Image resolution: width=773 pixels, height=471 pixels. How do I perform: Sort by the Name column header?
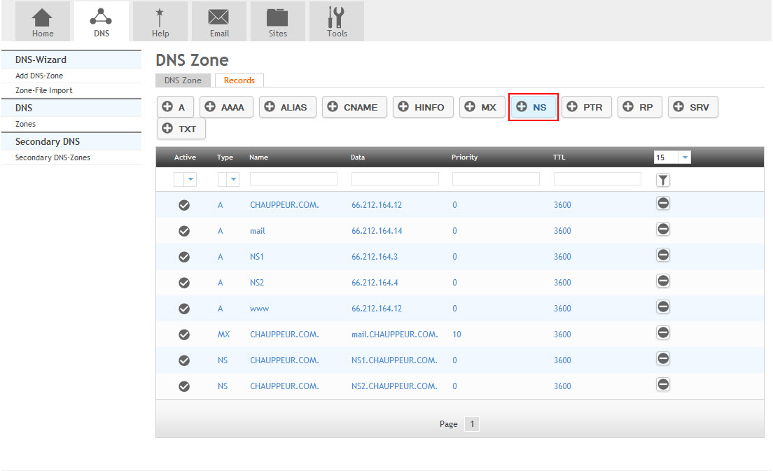pos(259,157)
